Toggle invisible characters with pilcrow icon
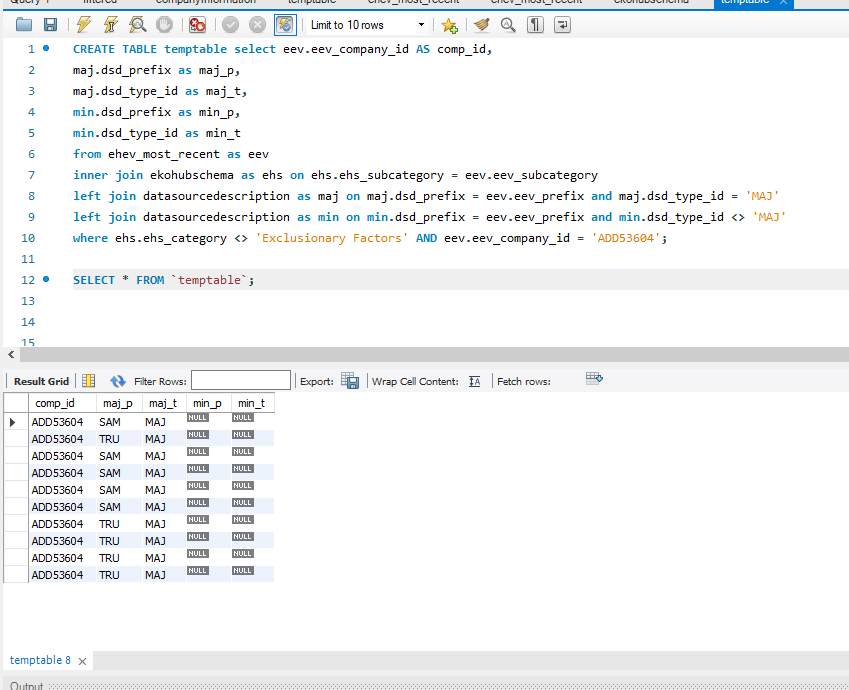 click(x=535, y=24)
